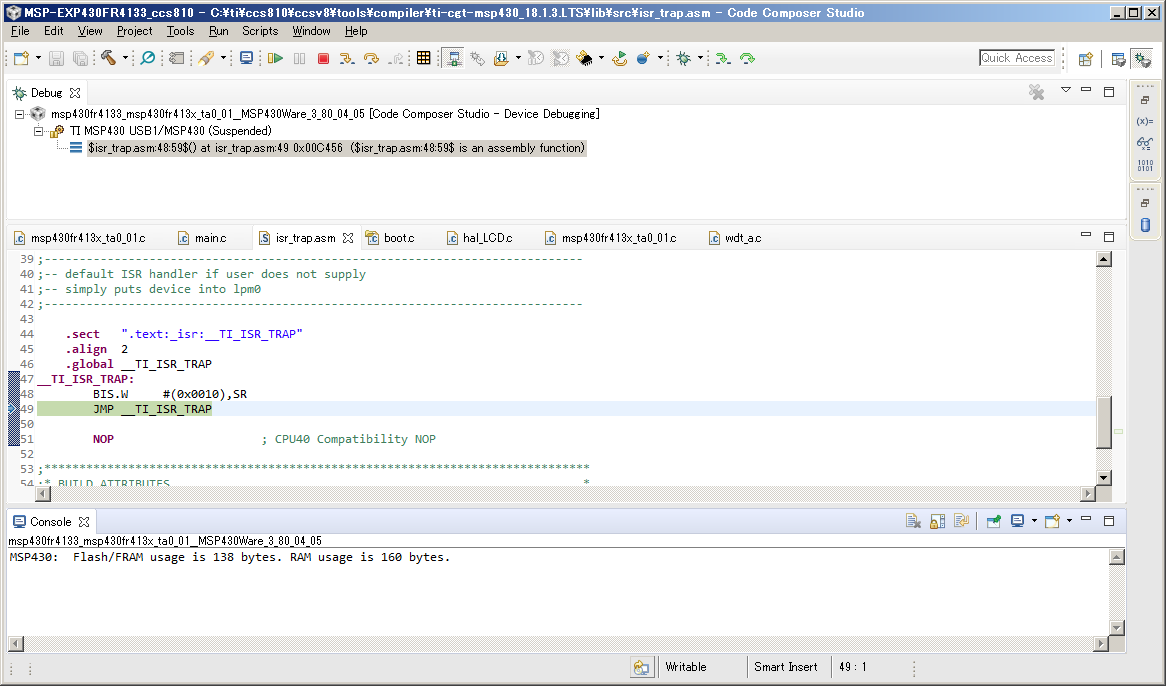1166x686 pixels.
Task: Open the Display Selected Console dropdown arrow
Action: point(1033,521)
